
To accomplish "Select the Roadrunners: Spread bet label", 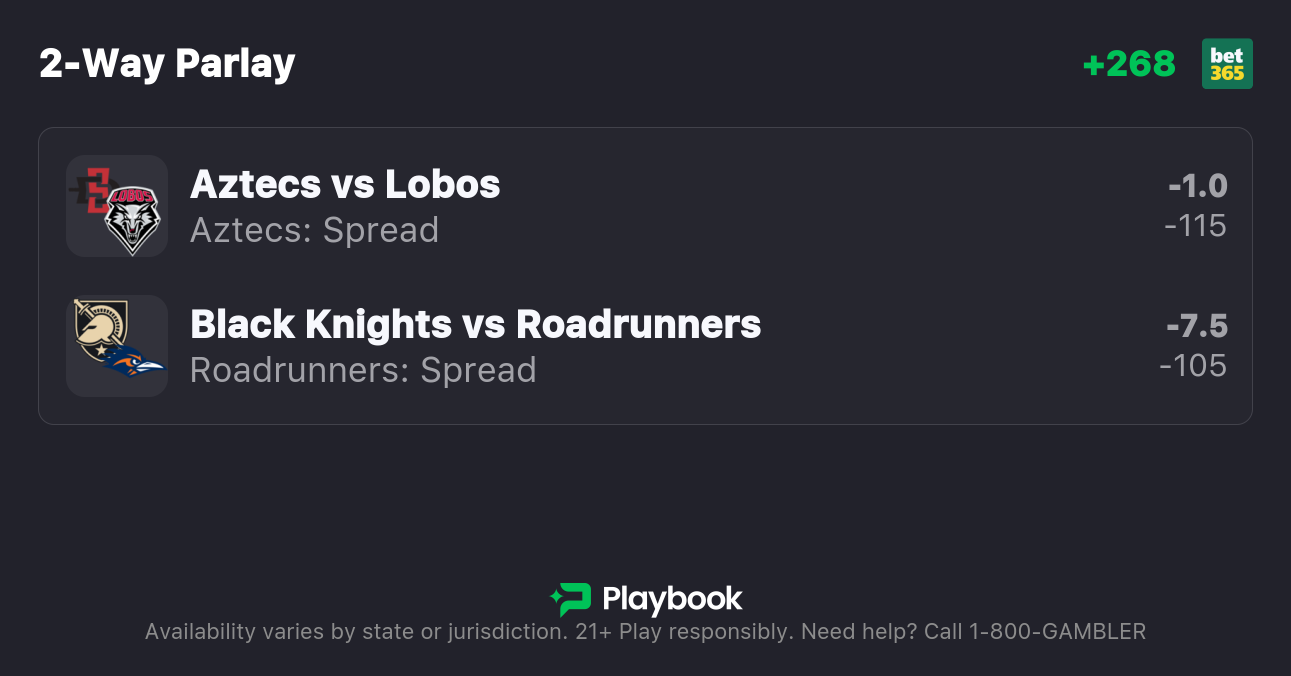I will pyautogui.click(x=363, y=370).
